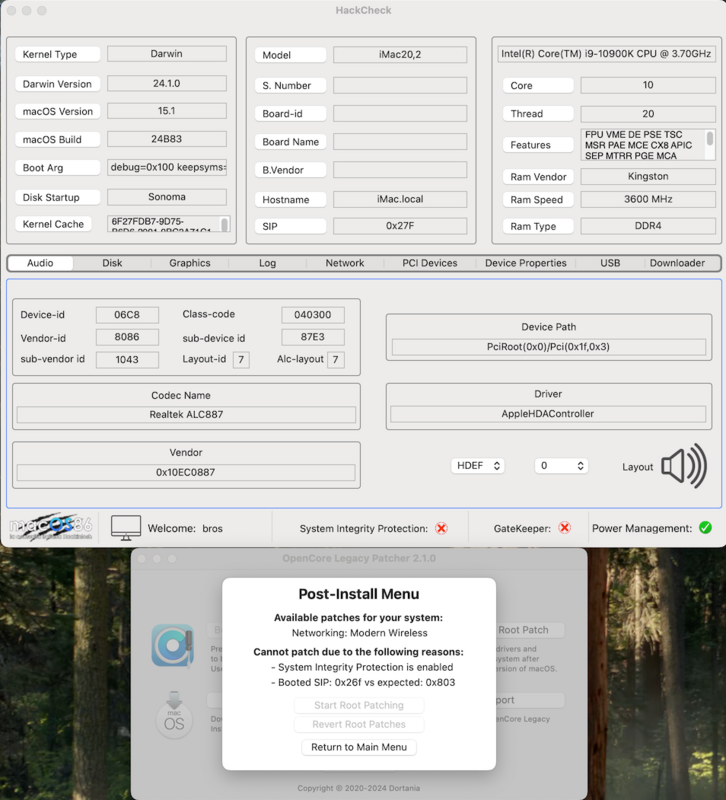The height and width of the screenshot is (800, 726).
Task: Click the Device-id value 06C8
Action: click(127, 315)
